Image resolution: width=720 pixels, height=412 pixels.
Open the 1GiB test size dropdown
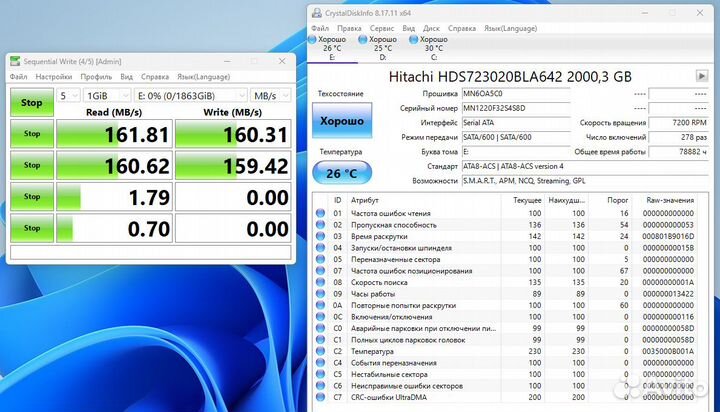click(x=107, y=96)
